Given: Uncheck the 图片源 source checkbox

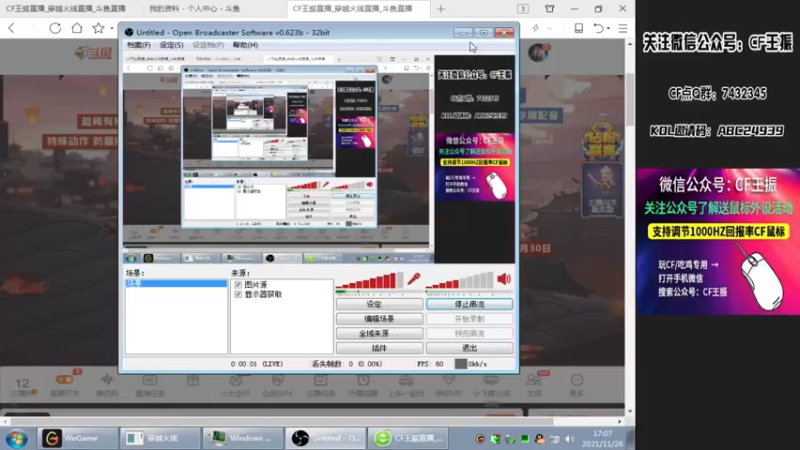Looking at the screenshot, I should (x=238, y=285).
